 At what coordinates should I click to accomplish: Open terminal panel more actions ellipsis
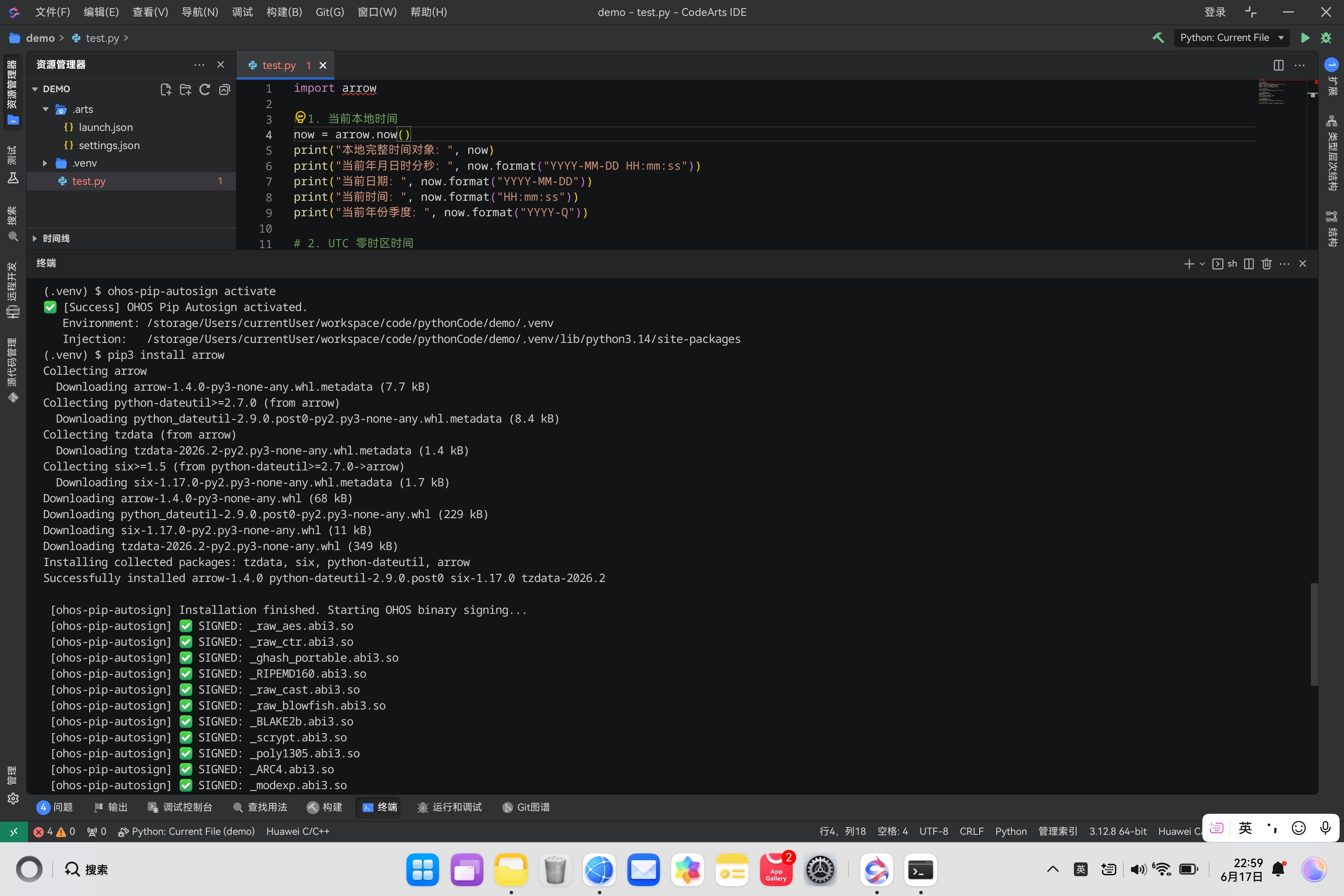(1285, 264)
